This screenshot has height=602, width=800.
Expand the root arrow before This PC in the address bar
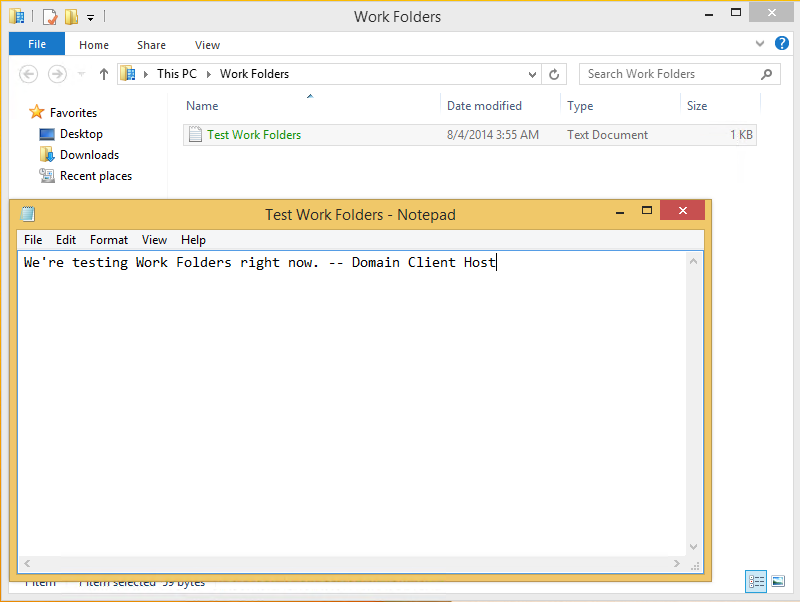pyautogui.click(x=146, y=74)
